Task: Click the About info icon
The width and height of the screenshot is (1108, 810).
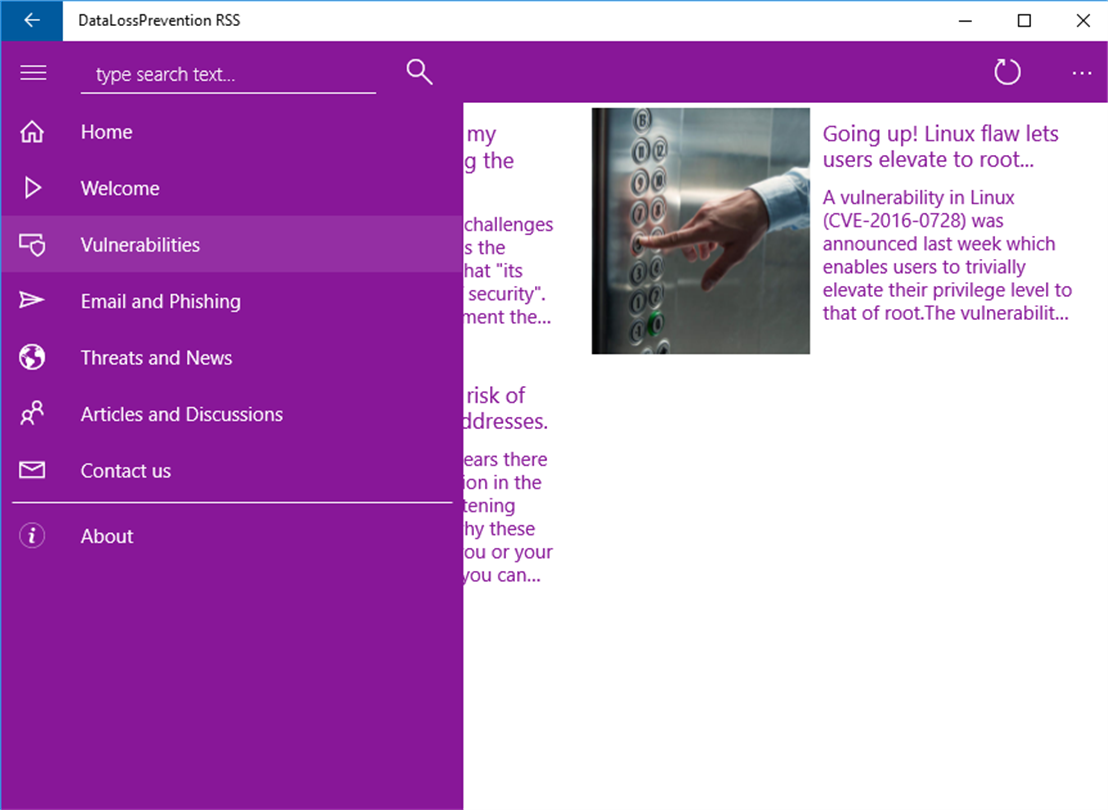Action: [x=32, y=536]
